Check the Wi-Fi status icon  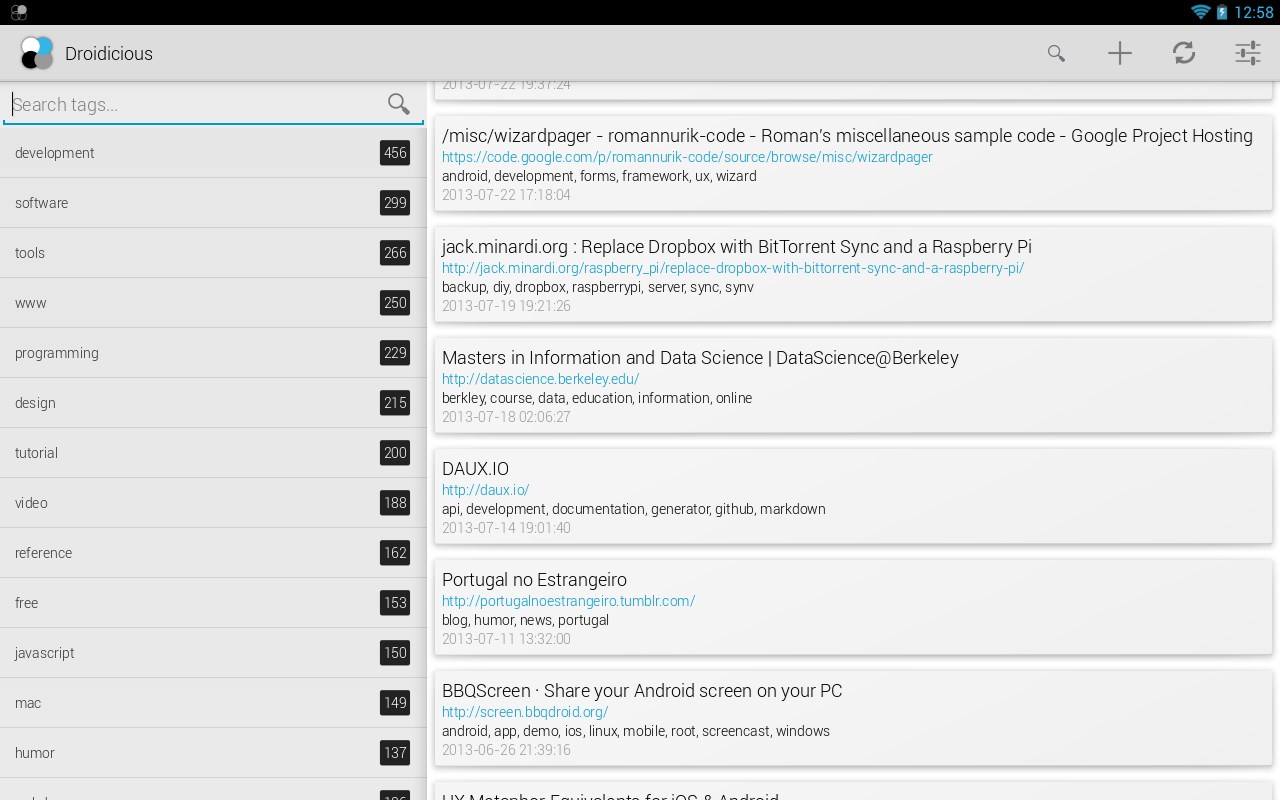click(1200, 12)
